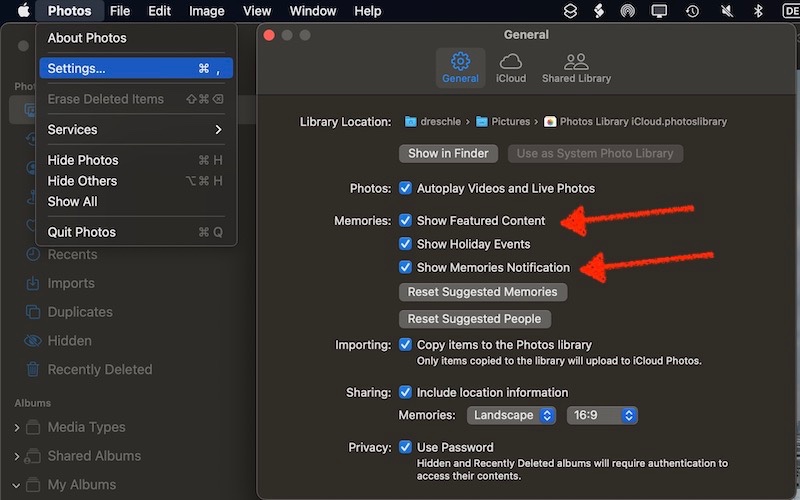Image resolution: width=800 pixels, height=500 pixels.
Task: Select Hidden in the sidebar
Action: (x=69, y=340)
